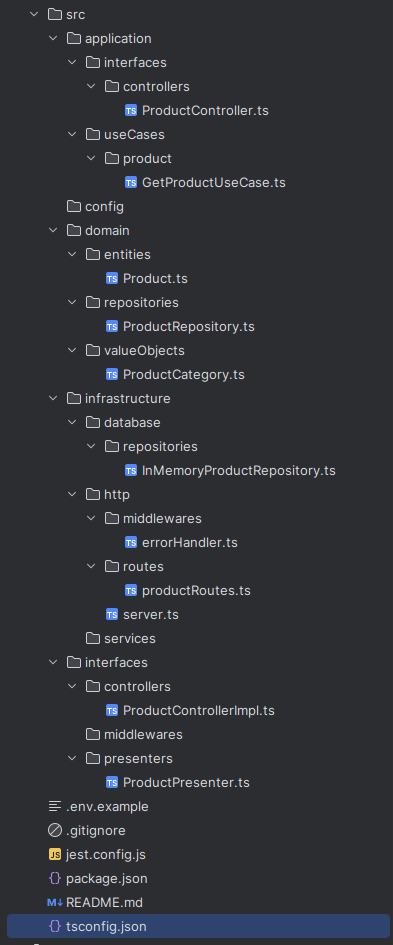This screenshot has height=945, width=393.
Task: Click the ignore icon of .gitignore
Action: [55, 830]
